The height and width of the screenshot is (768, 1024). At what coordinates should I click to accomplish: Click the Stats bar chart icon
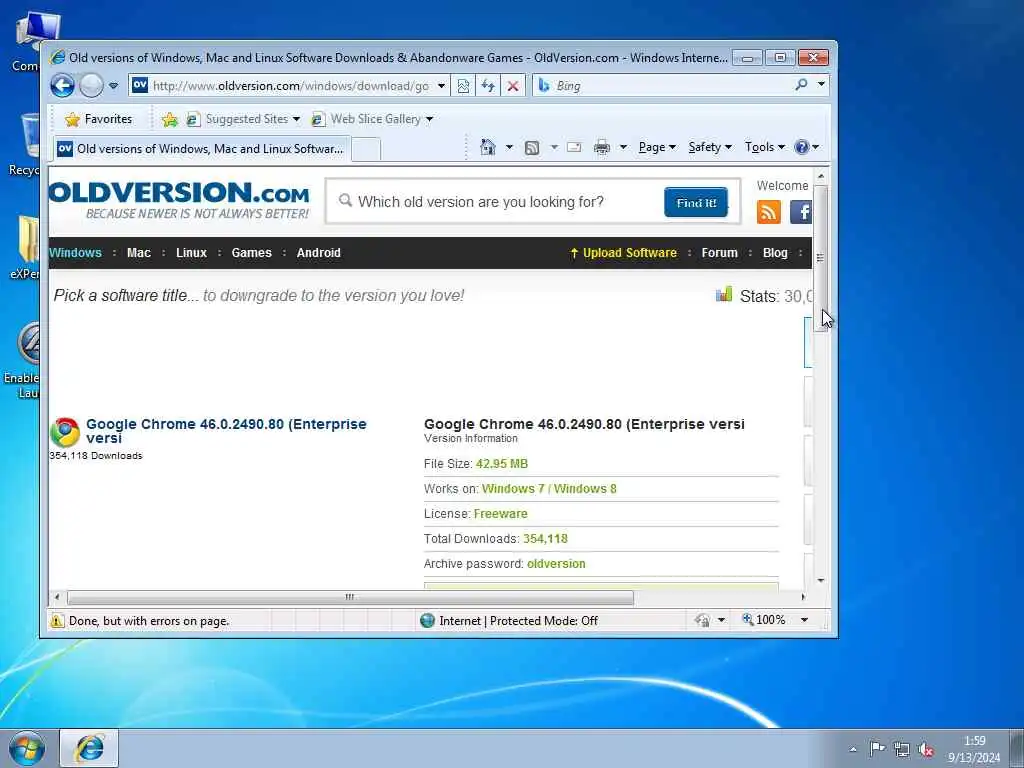click(724, 295)
